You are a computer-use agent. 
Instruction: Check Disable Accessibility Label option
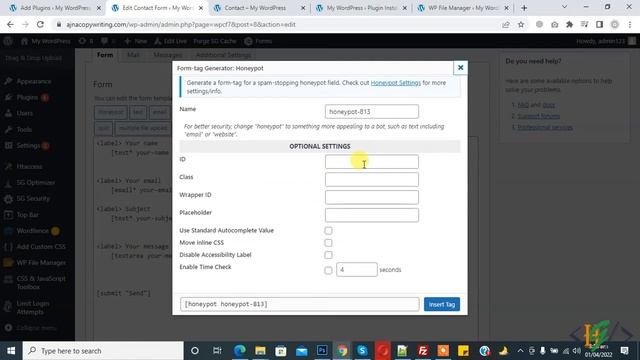[x=328, y=255]
